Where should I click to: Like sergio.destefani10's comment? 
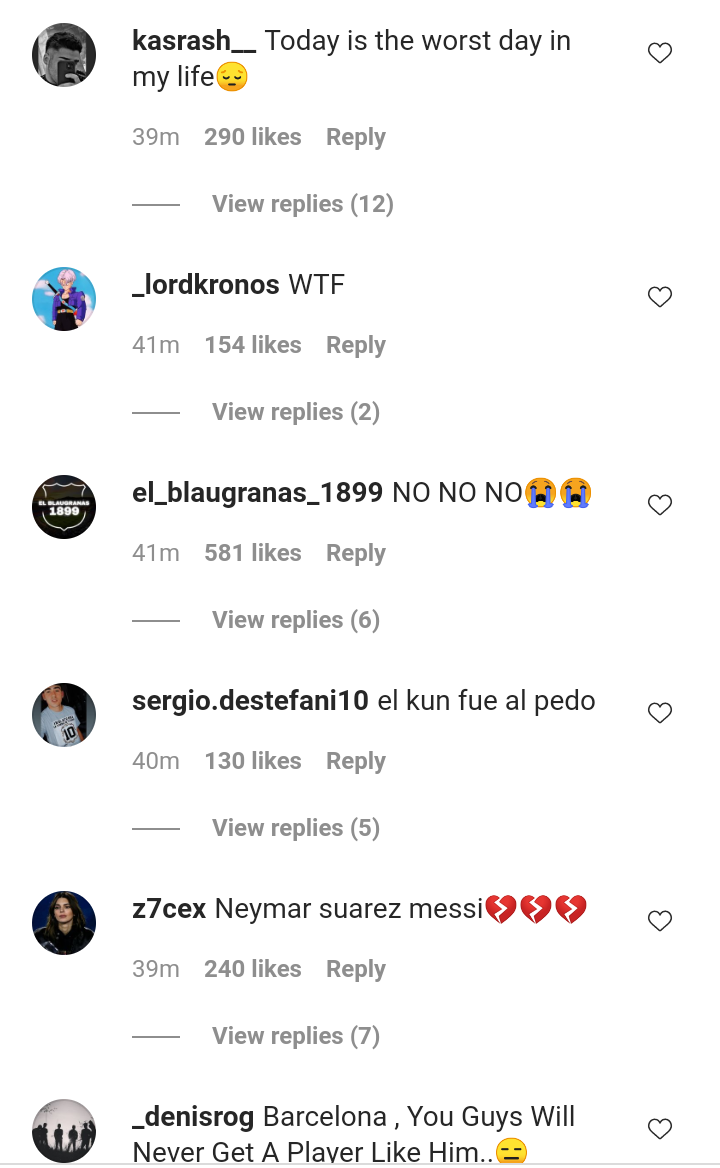coord(659,713)
